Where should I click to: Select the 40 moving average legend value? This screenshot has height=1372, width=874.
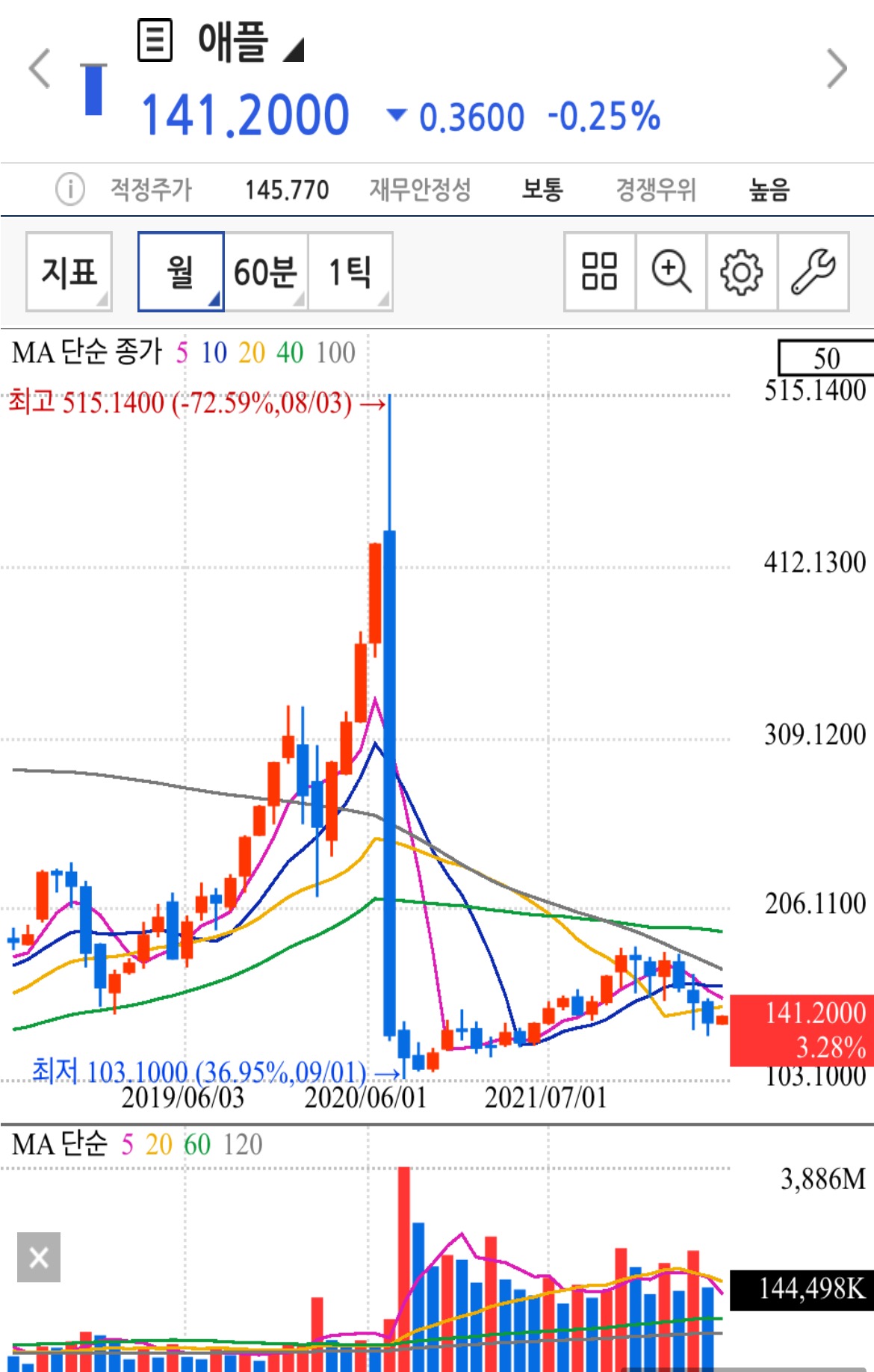290,353
